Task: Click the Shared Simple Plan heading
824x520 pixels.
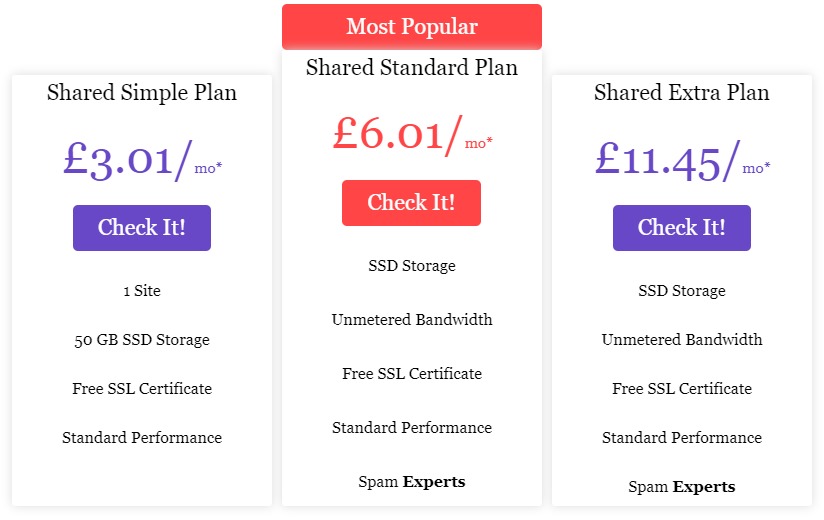Action: [142, 92]
